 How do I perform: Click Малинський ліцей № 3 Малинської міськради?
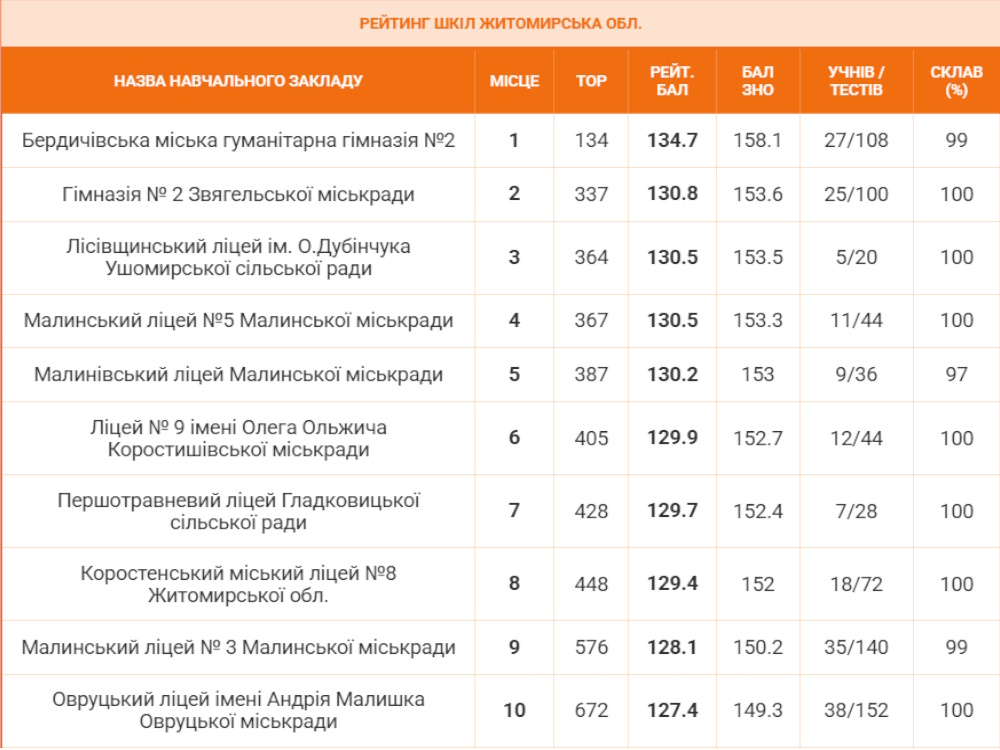238,647
